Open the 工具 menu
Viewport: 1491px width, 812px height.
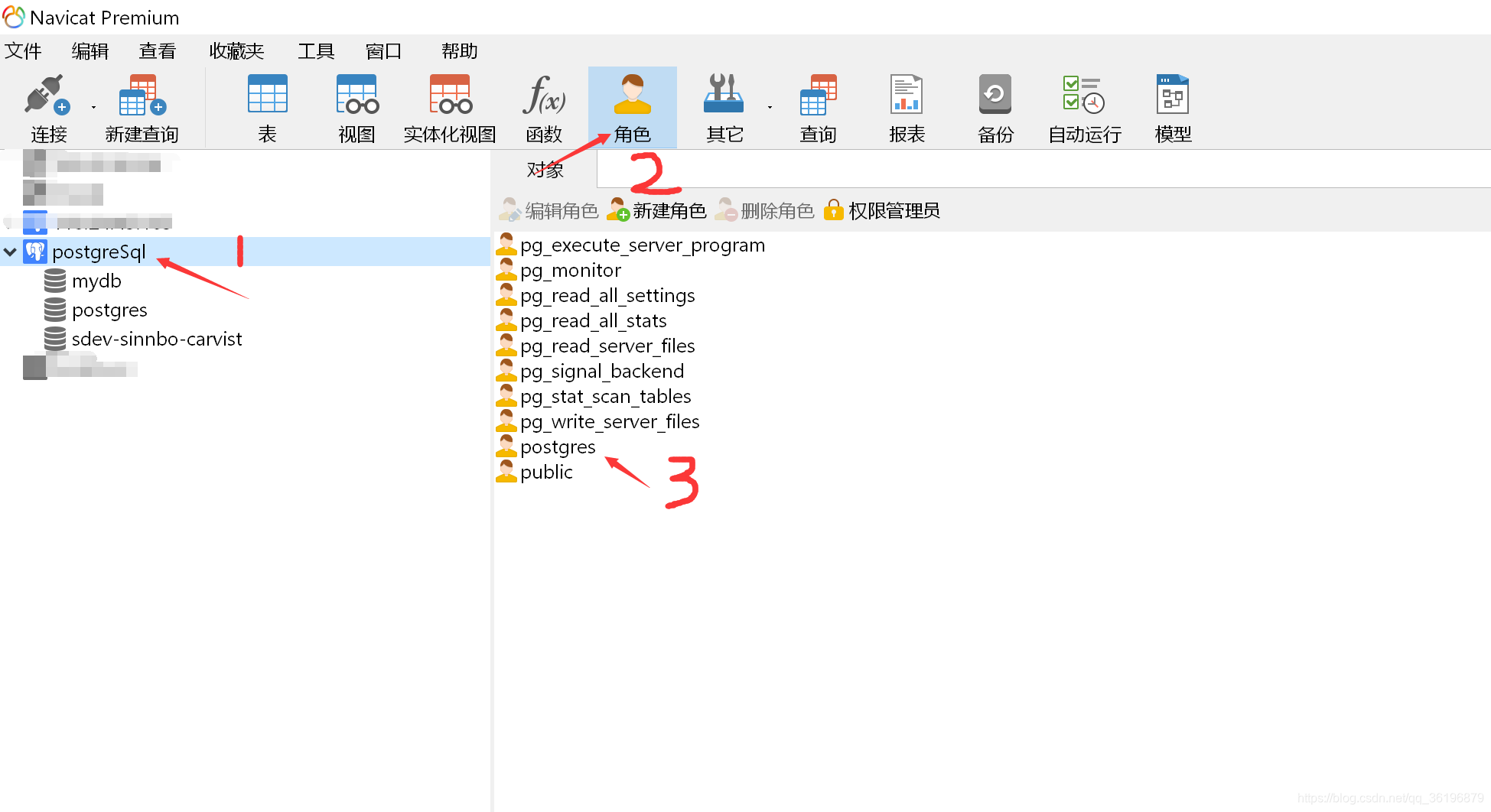[316, 51]
